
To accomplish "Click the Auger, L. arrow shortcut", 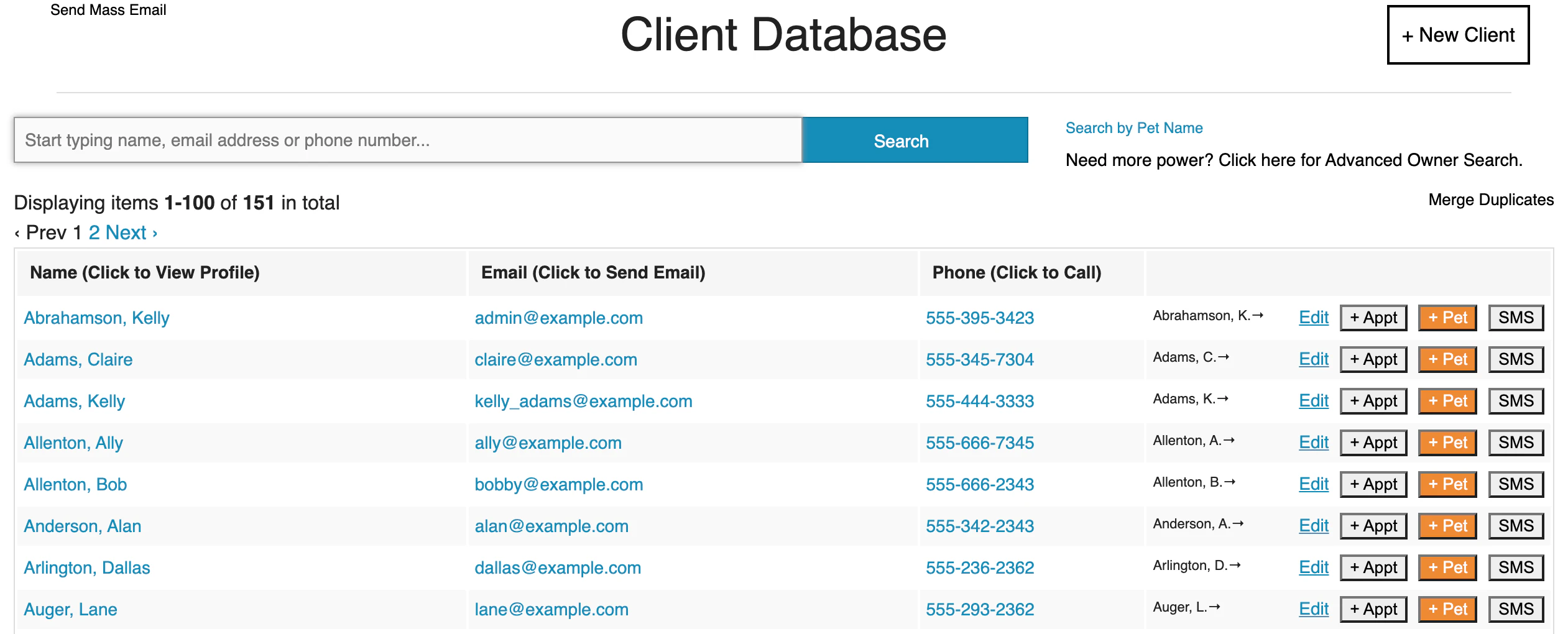I will 1187,607.
